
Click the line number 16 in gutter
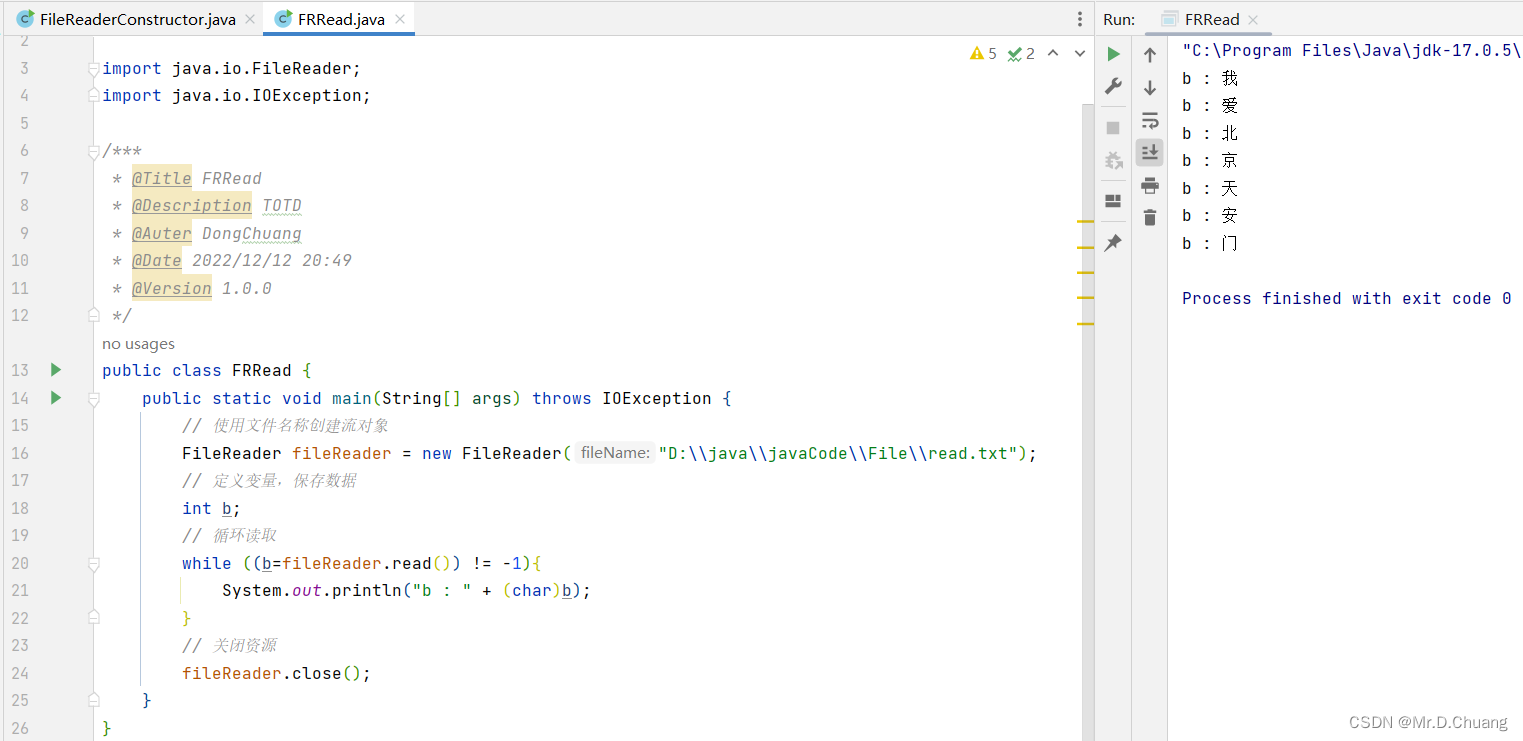click(x=20, y=453)
